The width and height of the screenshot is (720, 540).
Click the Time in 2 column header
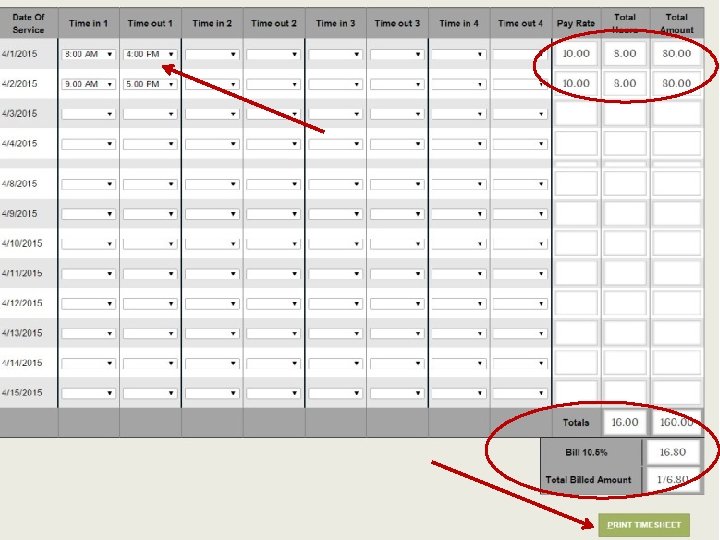click(x=212, y=23)
